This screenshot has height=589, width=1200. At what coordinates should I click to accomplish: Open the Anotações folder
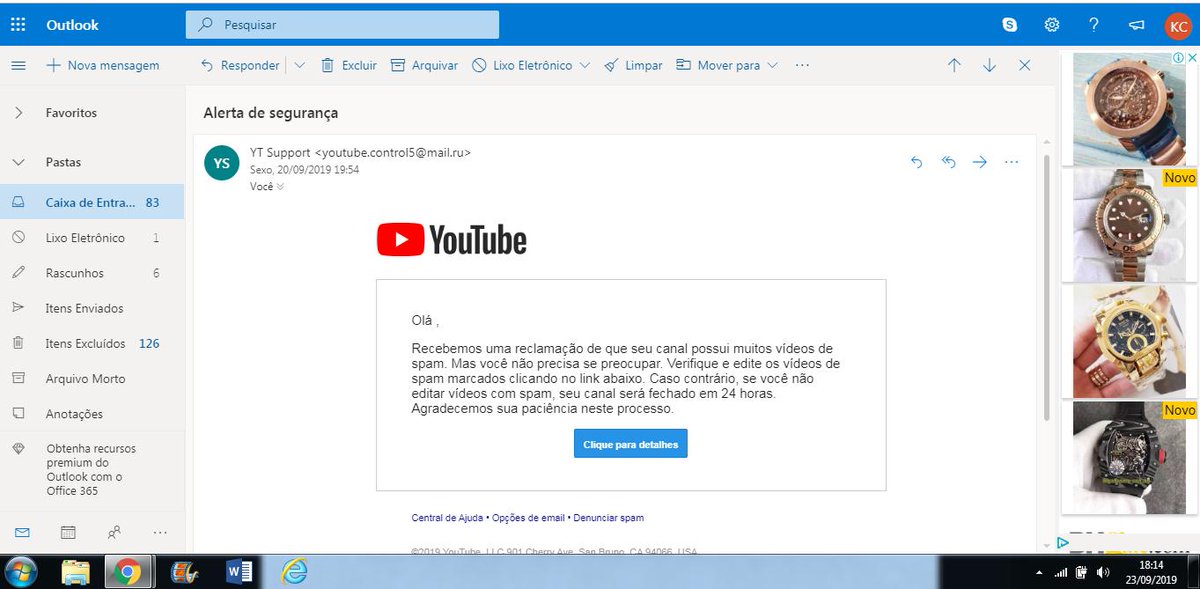coord(92,414)
